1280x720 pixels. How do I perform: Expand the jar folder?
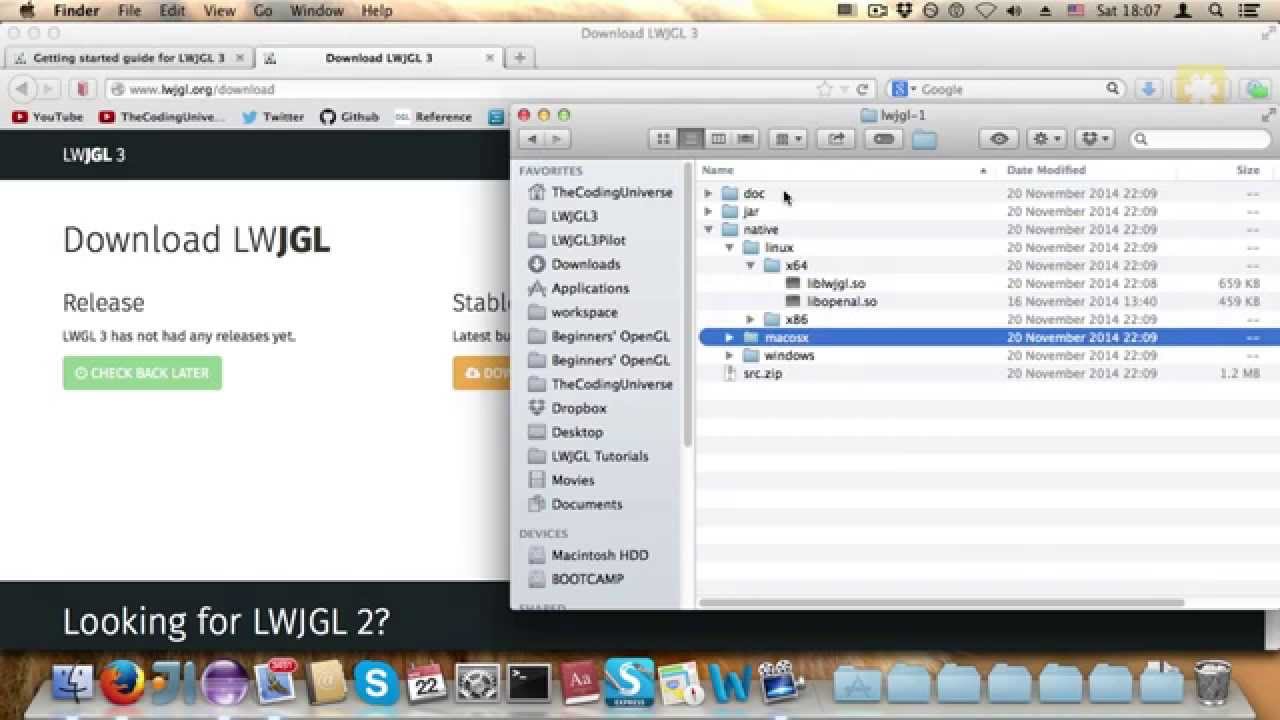[708, 211]
